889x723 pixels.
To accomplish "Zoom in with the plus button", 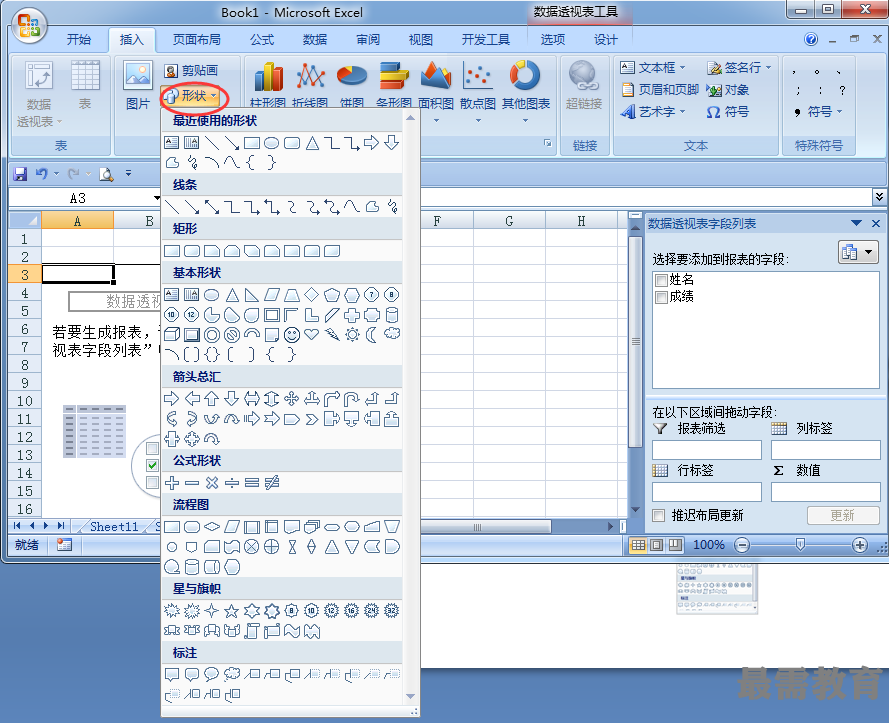I will tap(860, 545).
